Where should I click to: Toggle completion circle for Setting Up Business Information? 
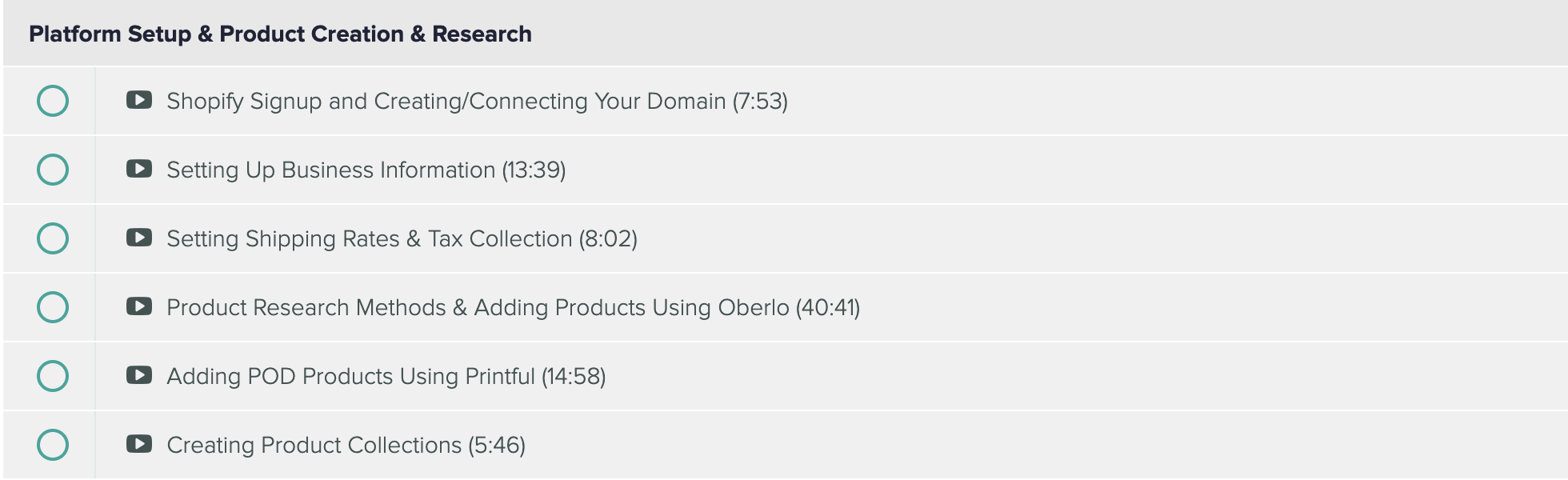click(53, 170)
